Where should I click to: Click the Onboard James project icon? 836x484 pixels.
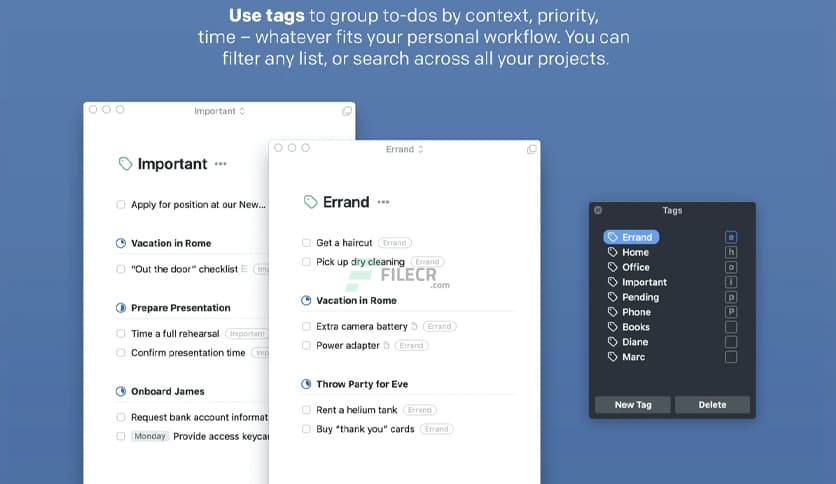coord(121,392)
